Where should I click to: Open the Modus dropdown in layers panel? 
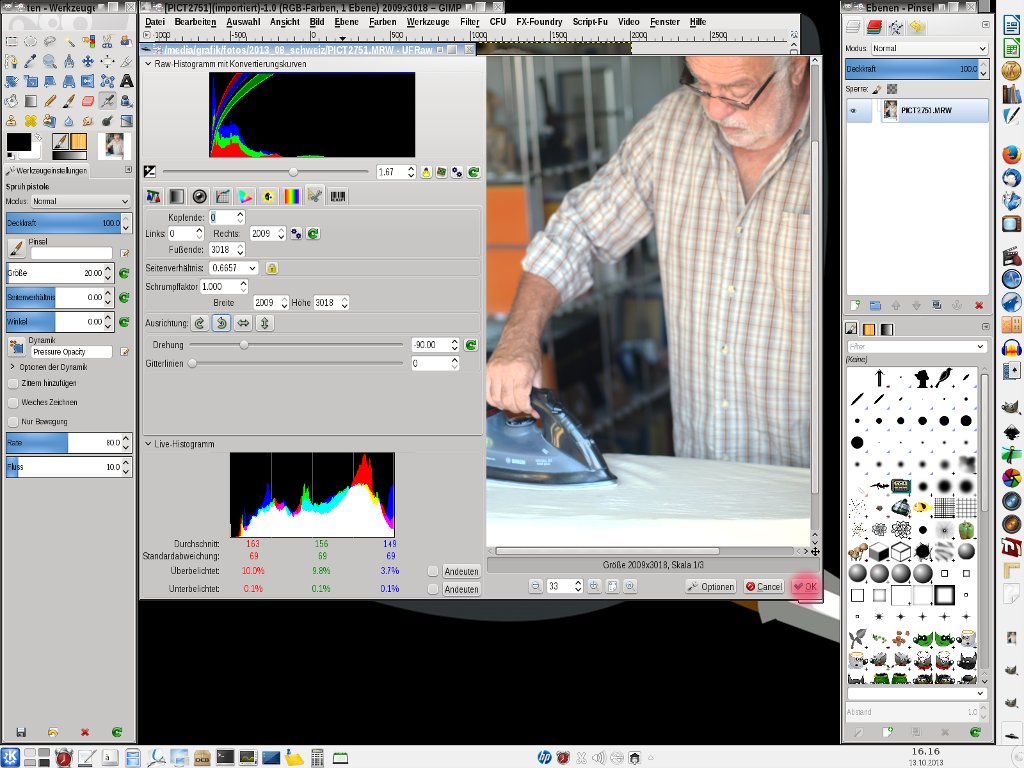click(929, 48)
